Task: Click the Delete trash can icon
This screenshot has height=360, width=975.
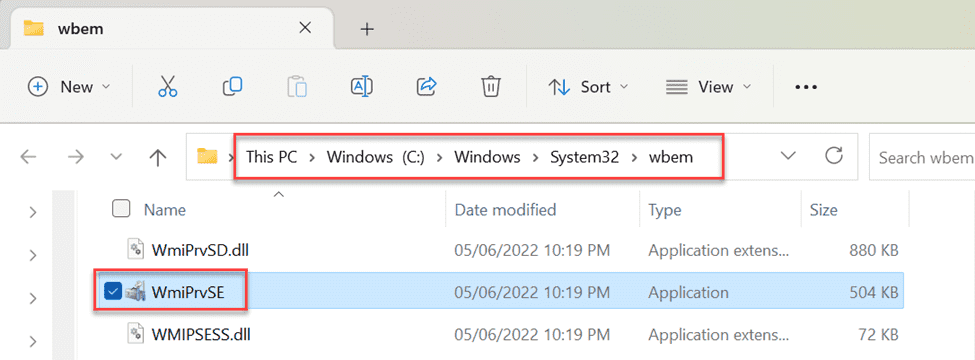Action: (491, 86)
